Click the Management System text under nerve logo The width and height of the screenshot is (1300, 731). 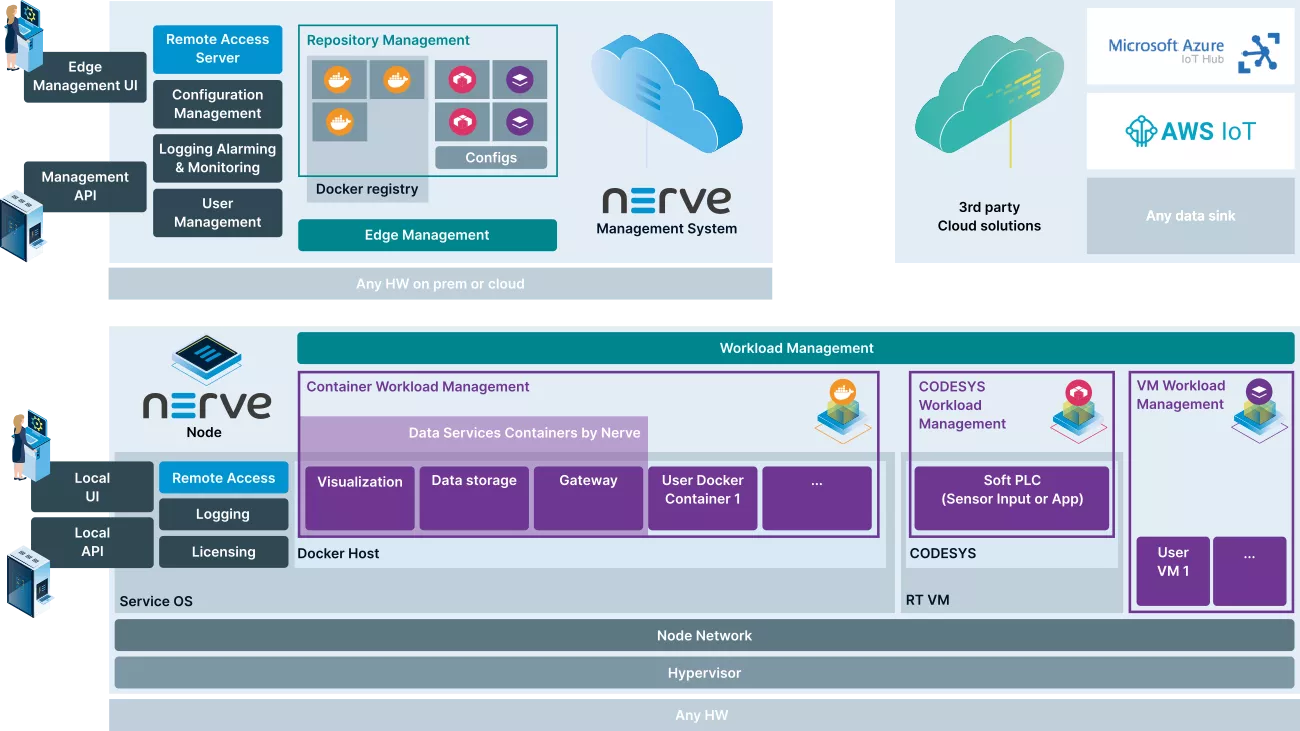pos(666,228)
